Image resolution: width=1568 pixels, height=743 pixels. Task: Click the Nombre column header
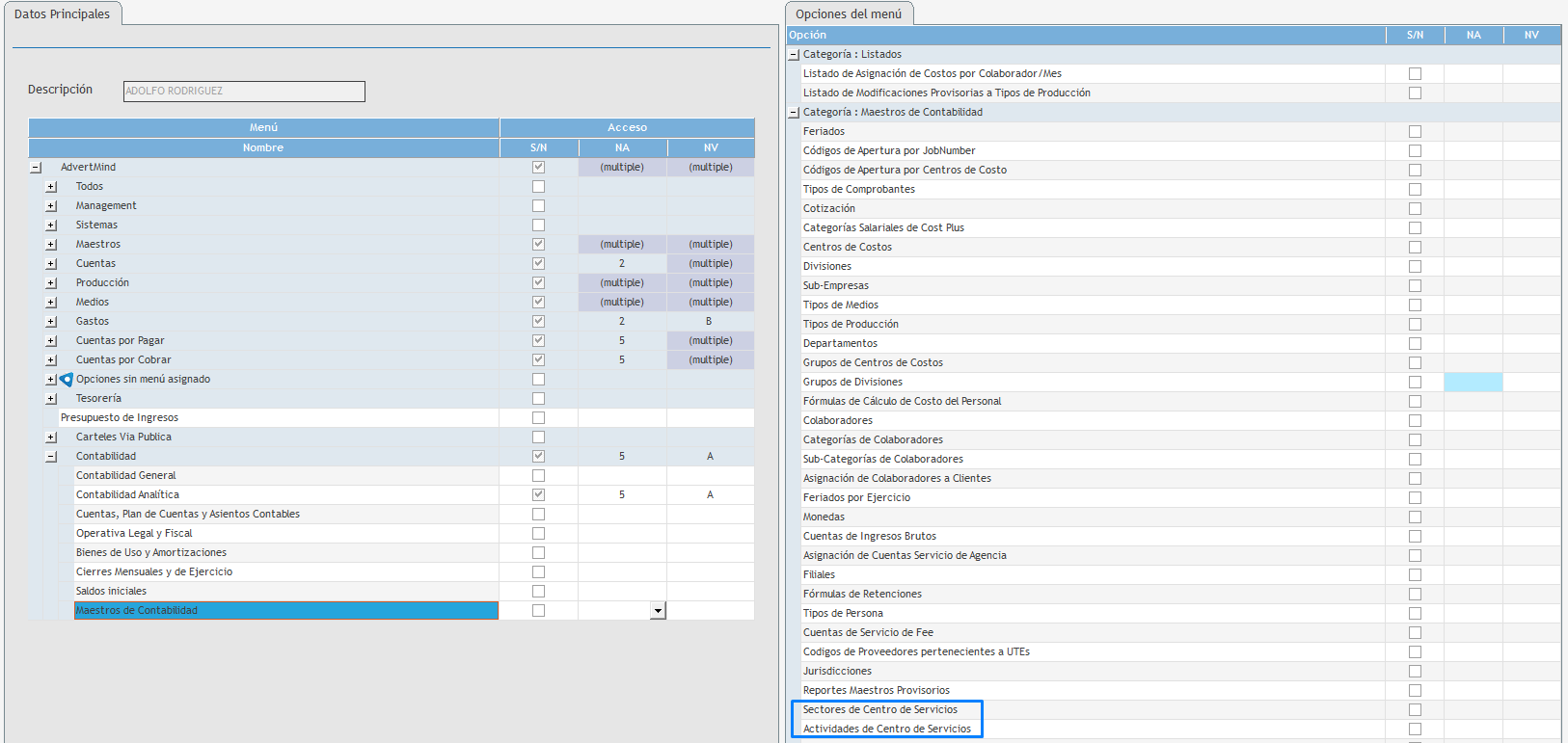[263, 148]
